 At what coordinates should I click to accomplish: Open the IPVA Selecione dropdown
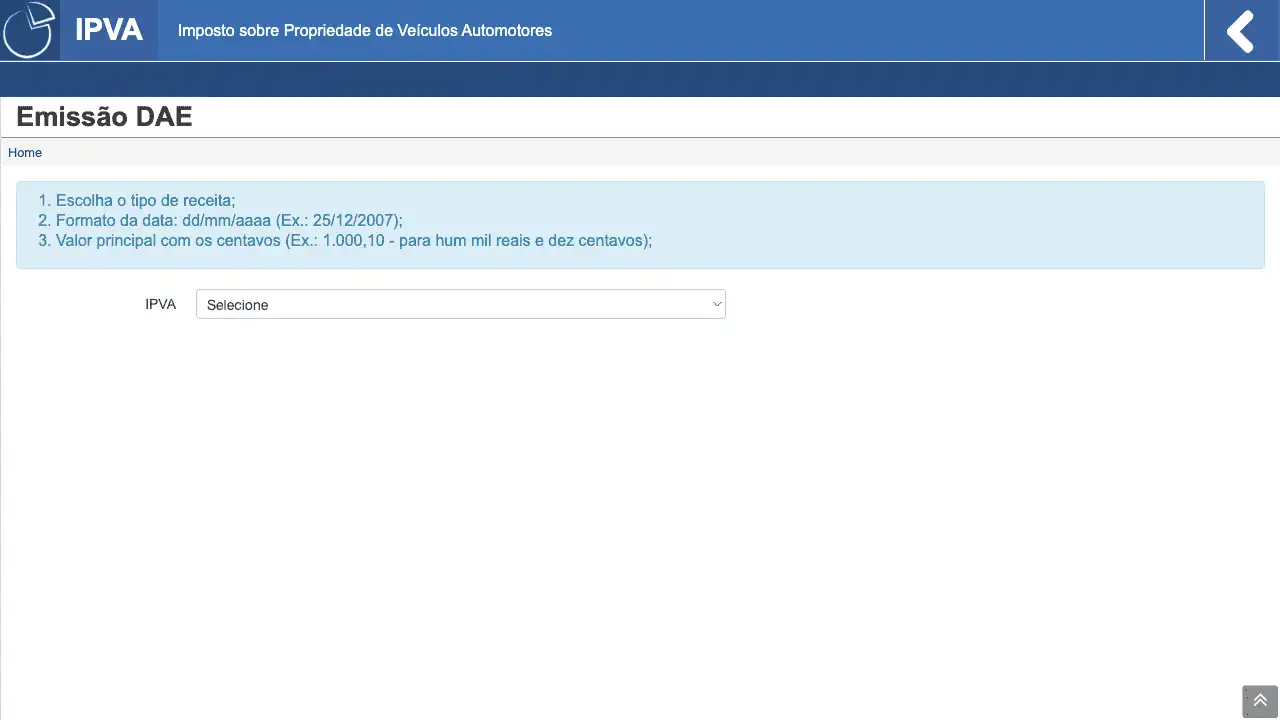pos(460,304)
